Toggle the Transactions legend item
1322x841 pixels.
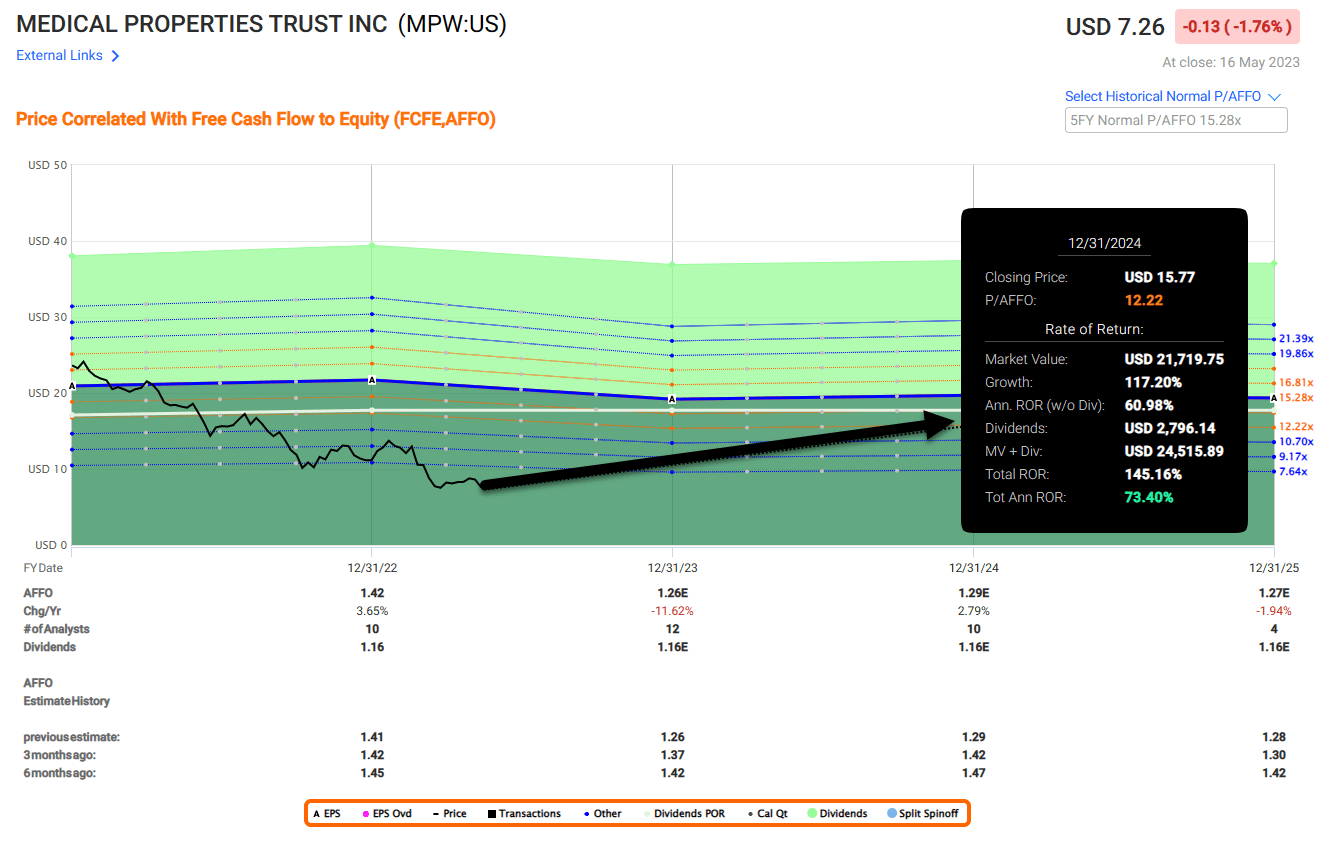pos(524,814)
